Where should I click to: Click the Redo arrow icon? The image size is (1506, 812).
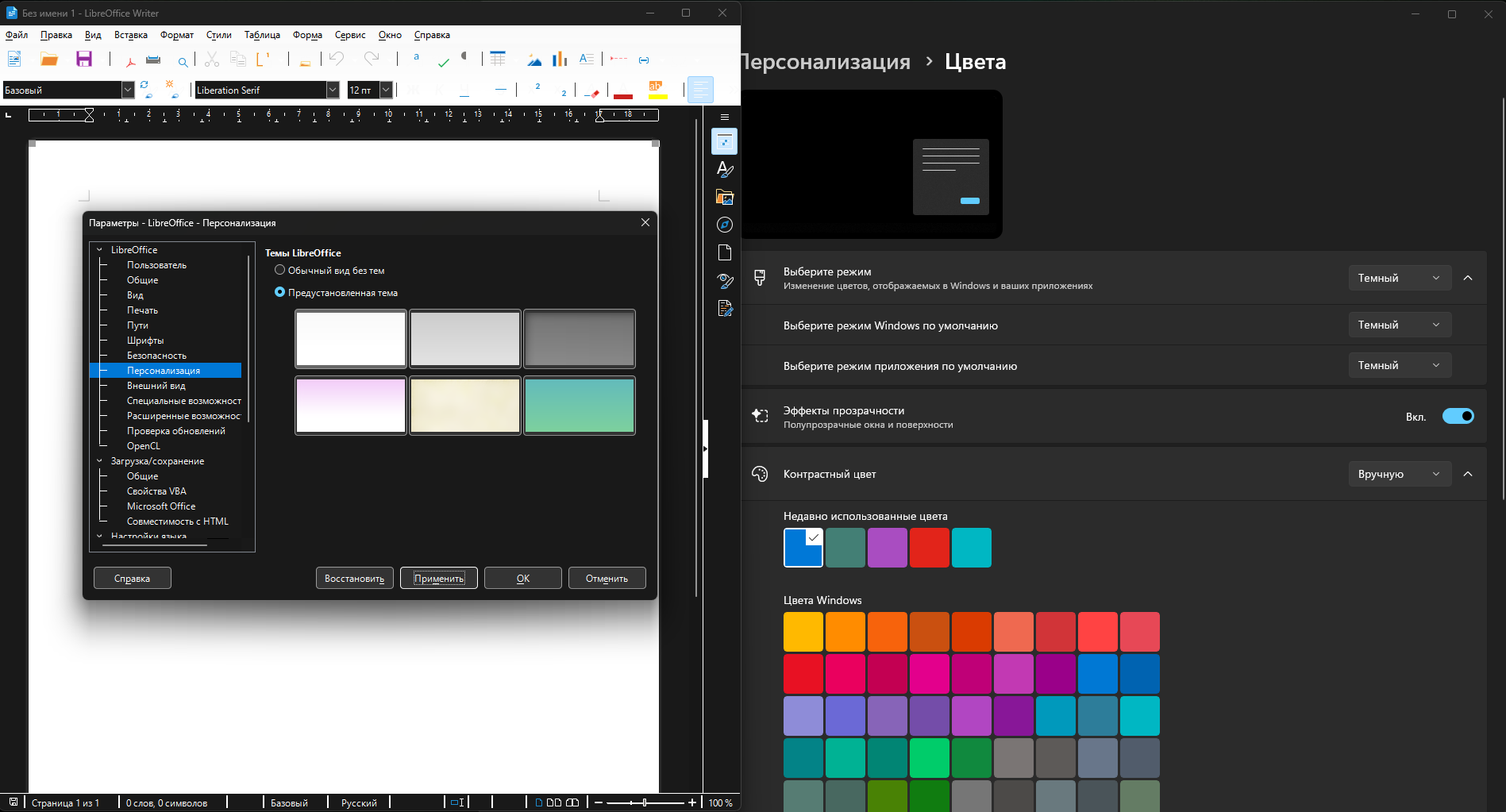pyautogui.click(x=372, y=59)
